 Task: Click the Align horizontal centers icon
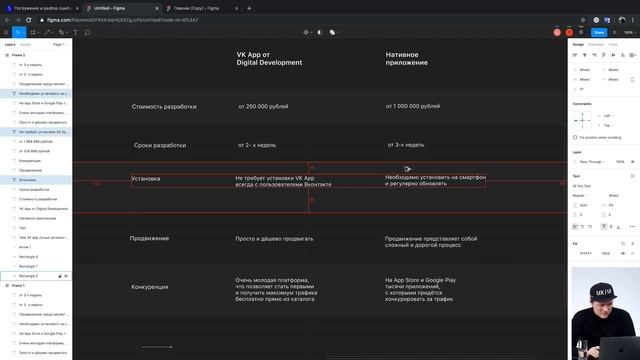pos(584,55)
